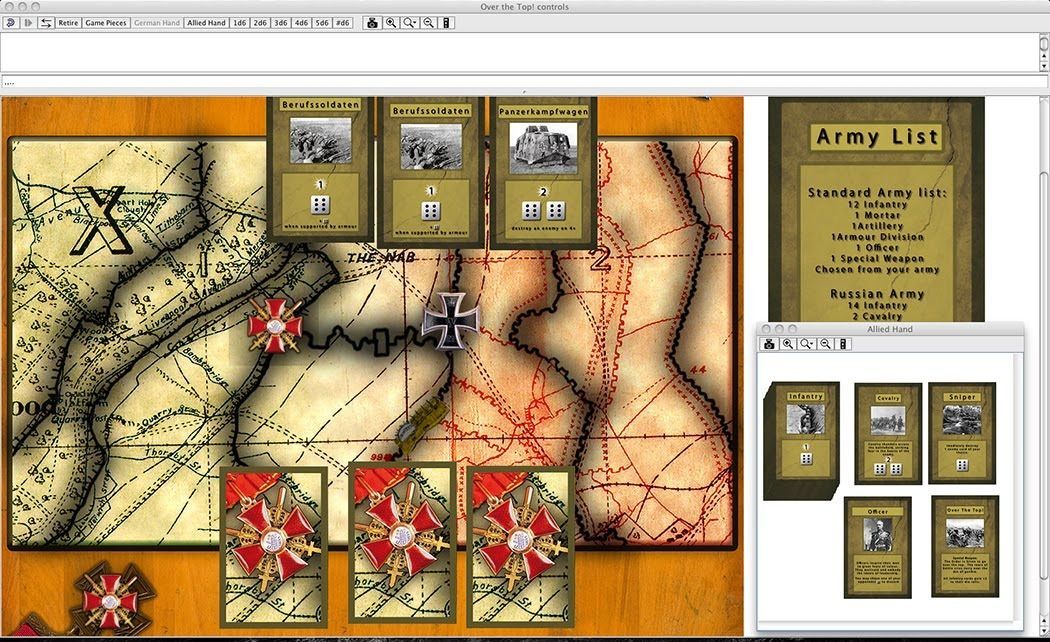Image resolution: width=1050 pixels, height=642 pixels.
Task: Select the Over The Top! card
Action: coord(965,546)
